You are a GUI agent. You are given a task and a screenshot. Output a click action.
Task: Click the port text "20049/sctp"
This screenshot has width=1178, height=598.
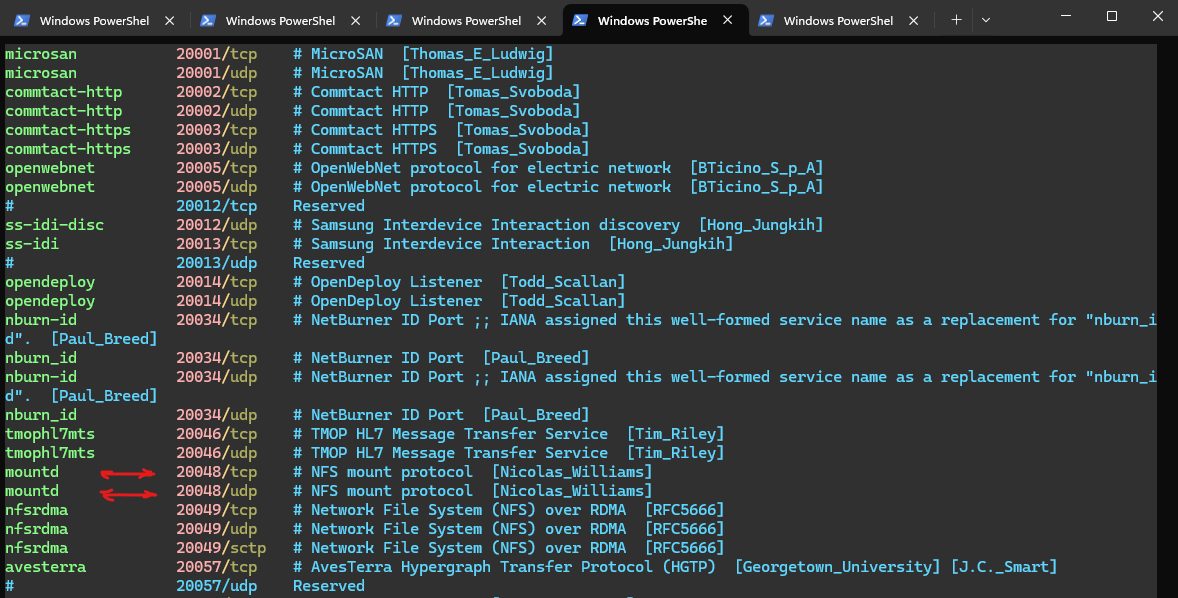pyautogui.click(x=221, y=548)
